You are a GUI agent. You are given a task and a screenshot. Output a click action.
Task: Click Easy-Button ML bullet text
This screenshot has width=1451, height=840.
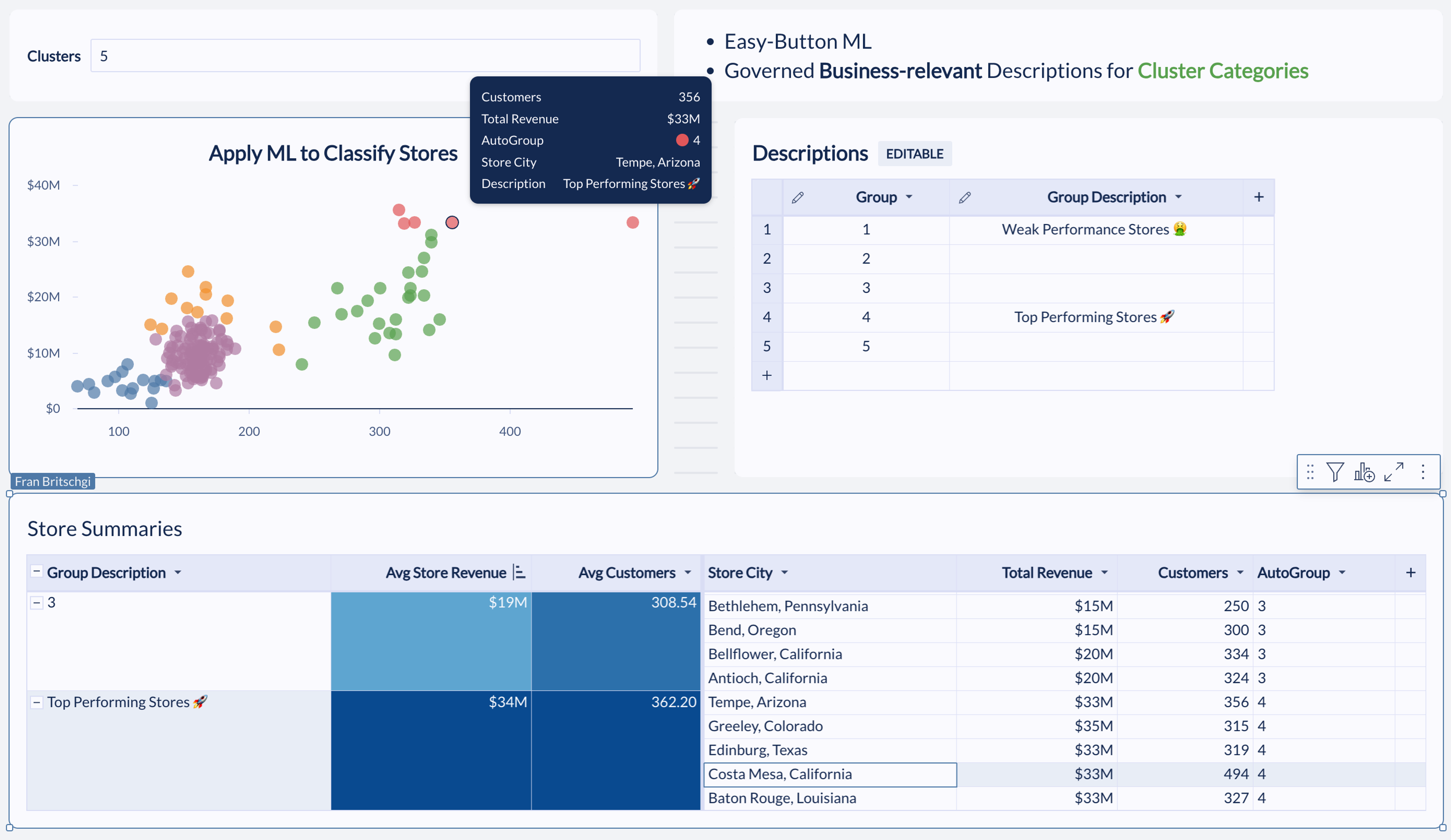797,42
